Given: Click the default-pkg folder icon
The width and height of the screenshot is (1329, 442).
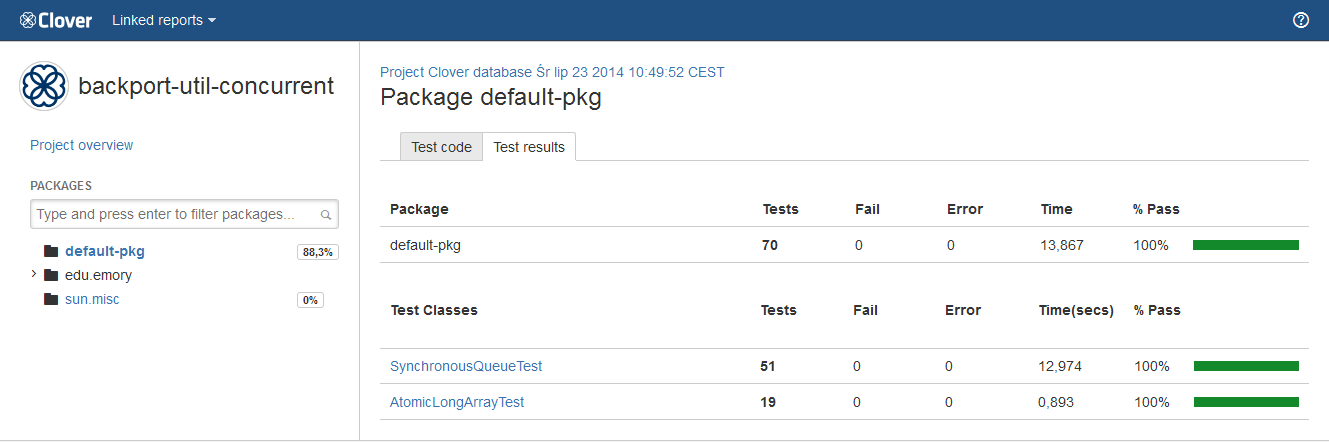Looking at the screenshot, I should 51,252.
